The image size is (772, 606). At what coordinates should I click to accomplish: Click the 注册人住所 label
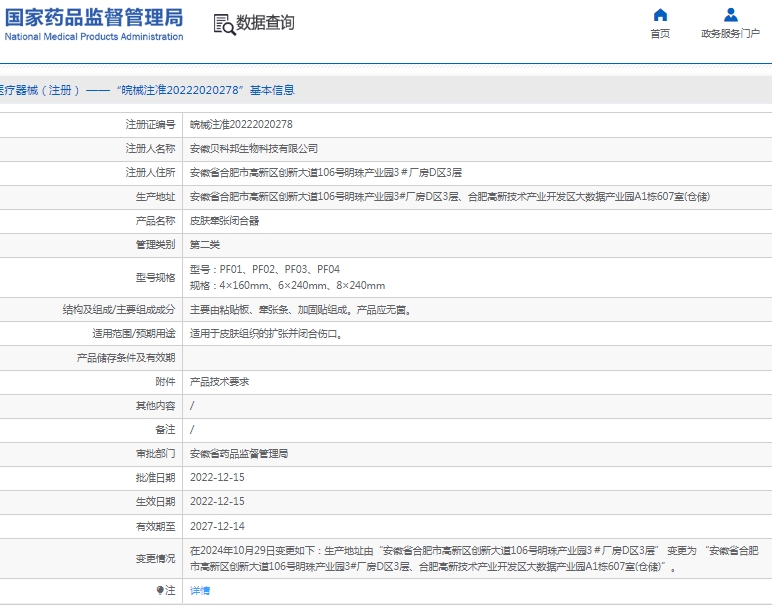(x=151, y=173)
